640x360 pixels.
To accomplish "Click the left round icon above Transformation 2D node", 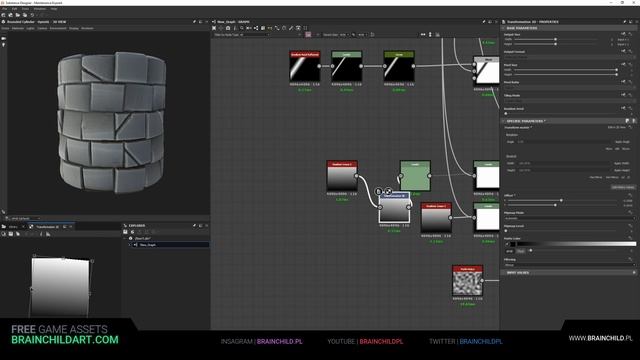I will (379, 191).
